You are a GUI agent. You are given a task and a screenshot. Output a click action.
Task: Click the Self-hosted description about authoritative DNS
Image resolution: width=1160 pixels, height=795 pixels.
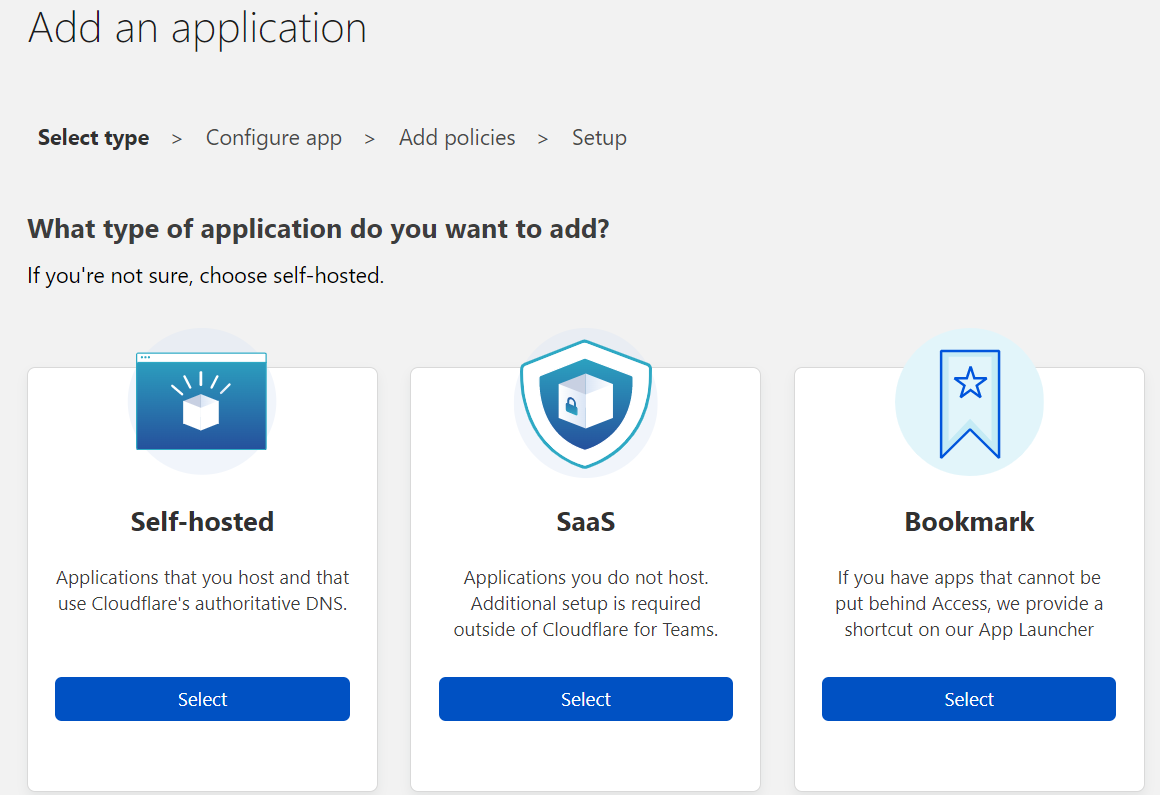coord(202,590)
